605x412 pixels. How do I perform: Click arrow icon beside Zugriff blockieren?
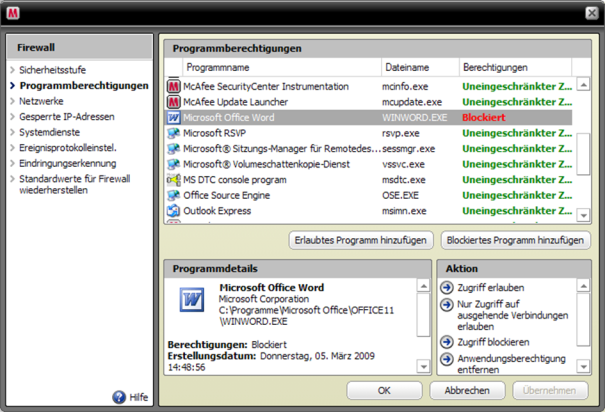click(447, 342)
